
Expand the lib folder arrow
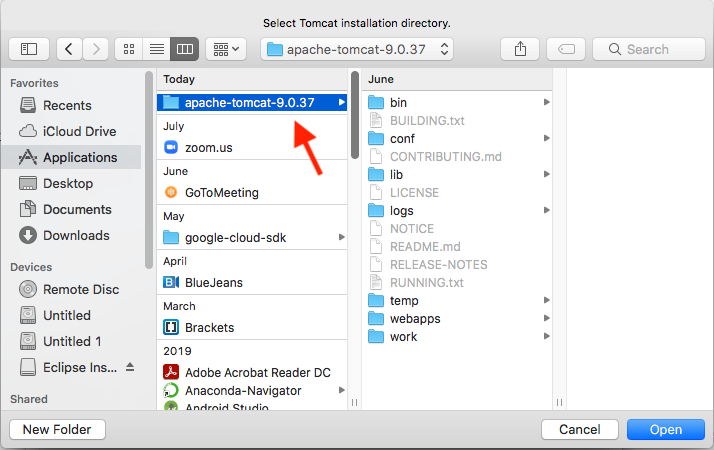tap(546, 174)
